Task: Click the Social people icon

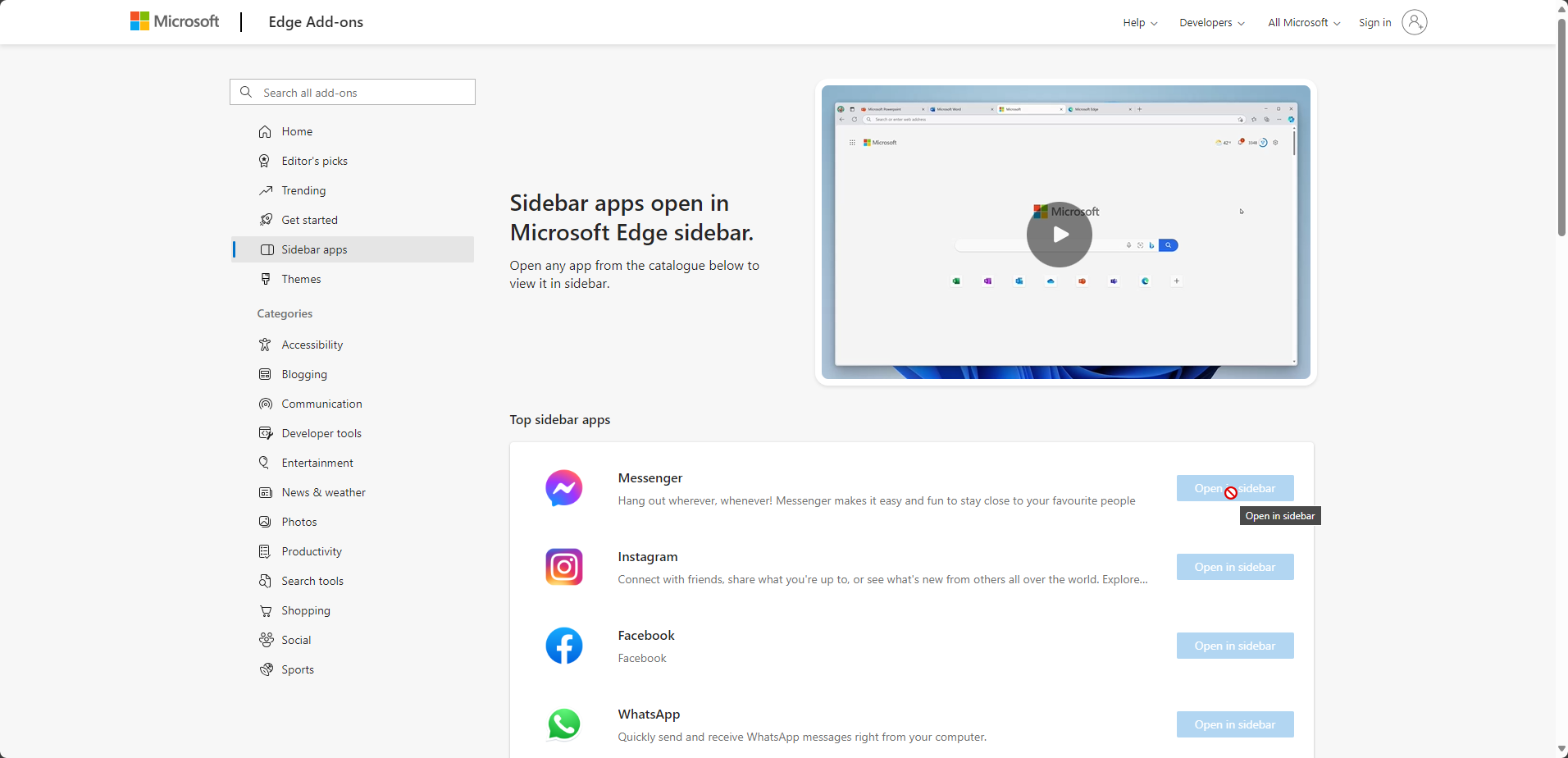Action: [266, 640]
